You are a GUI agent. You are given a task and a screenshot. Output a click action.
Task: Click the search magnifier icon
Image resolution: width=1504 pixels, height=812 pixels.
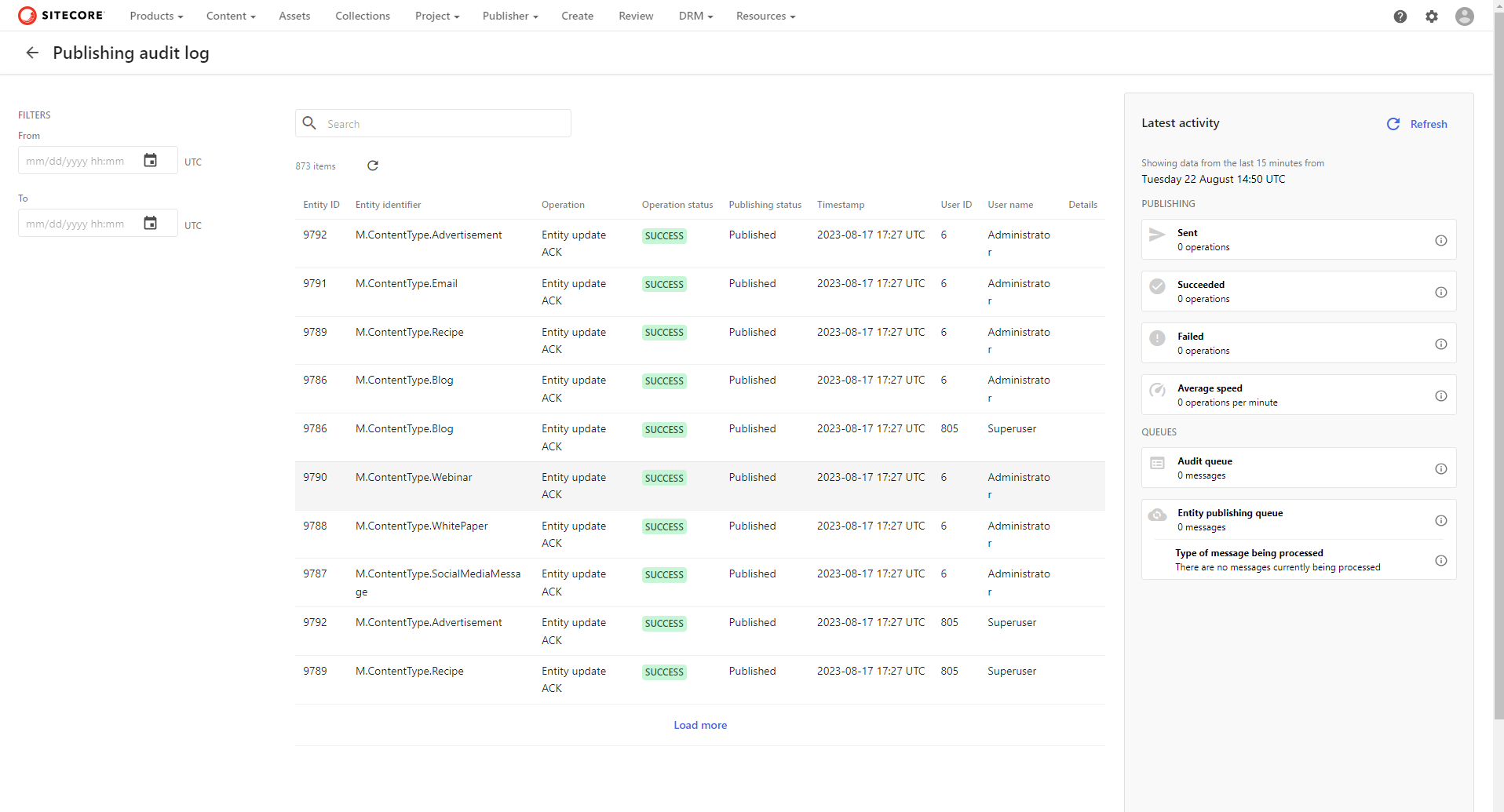[309, 123]
